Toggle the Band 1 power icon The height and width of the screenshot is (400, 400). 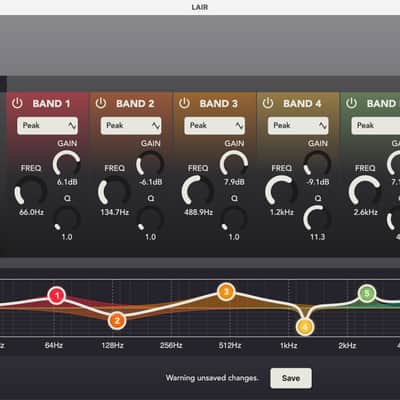click(x=17, y=103)
